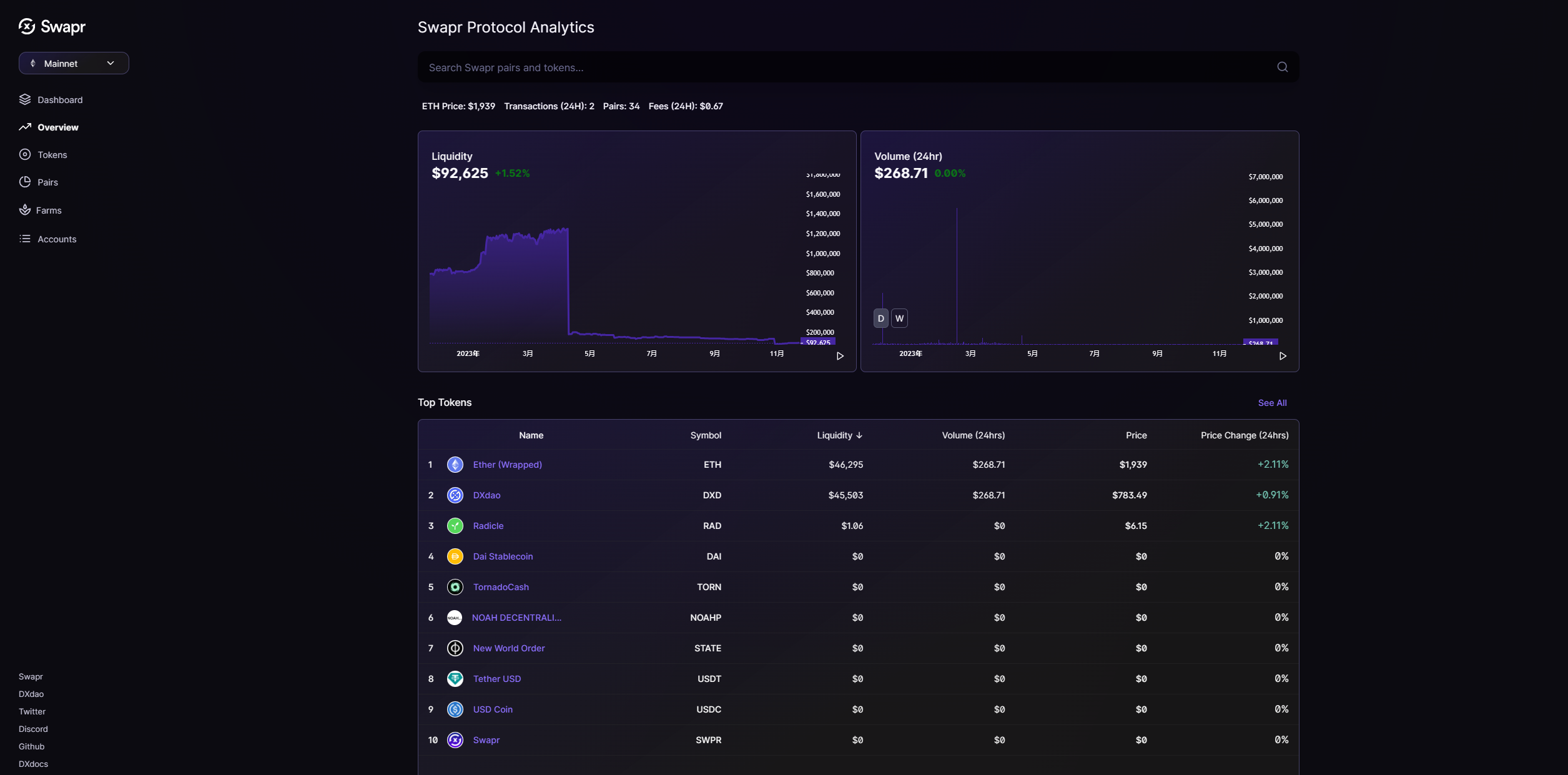Image resolution: width=1568 pixels, height=775 pixels.
Task: Switch Volume chart to weekly (W)
Action: (x=899, y=318)
